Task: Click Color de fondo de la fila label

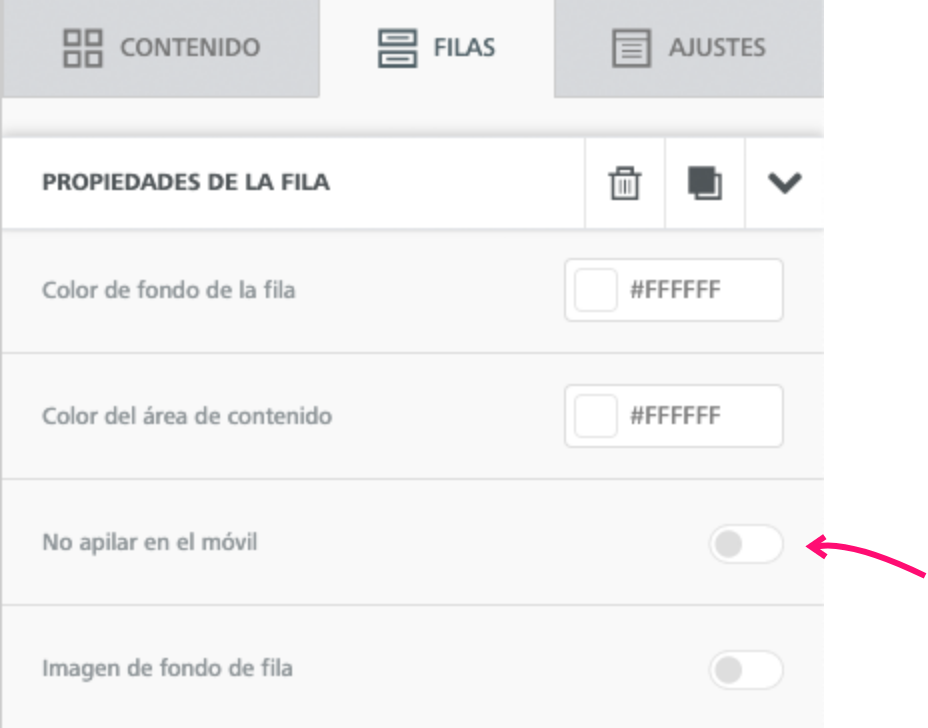Action: pyautogui.click(x=169, y=290)
